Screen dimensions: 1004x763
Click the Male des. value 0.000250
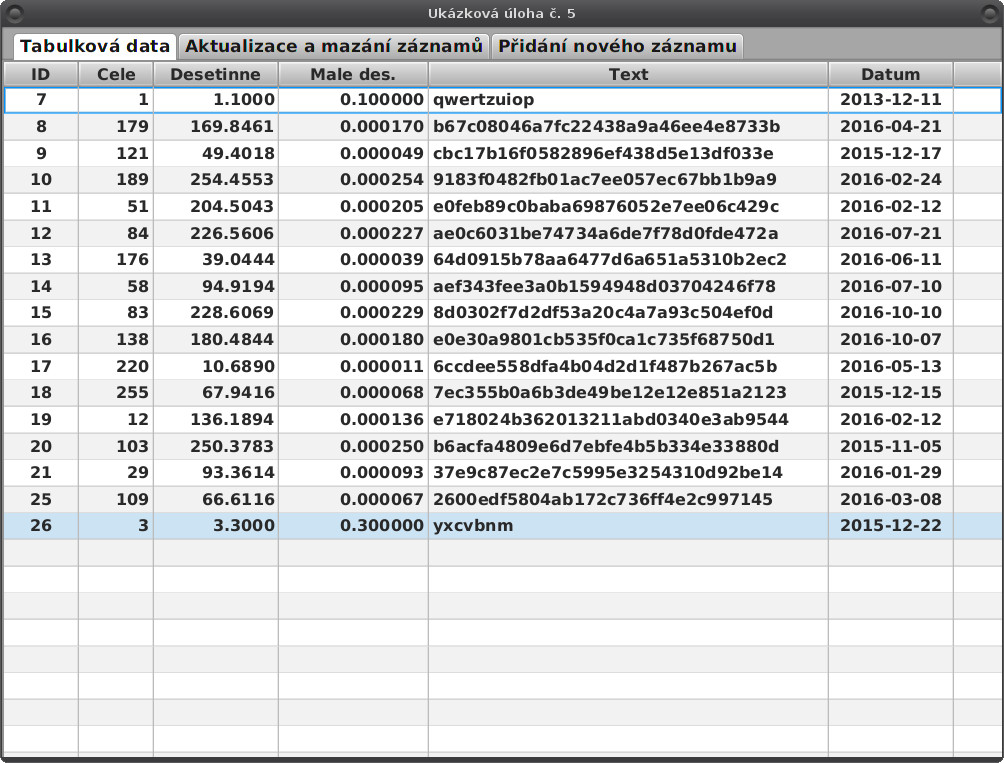353,447
